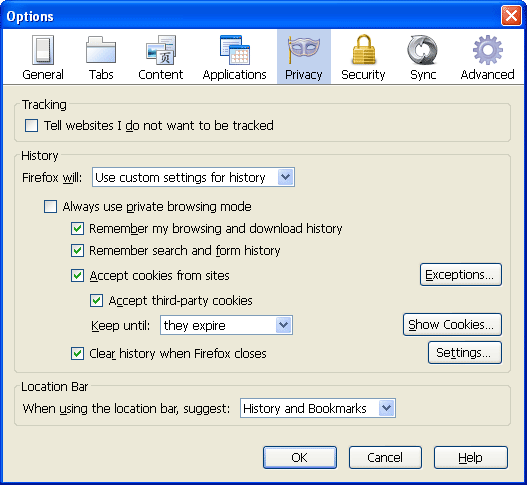The height and width of the screenshot is (485, 527).
Task: Select the Tabs folder icon
Action: tap(101, 50)
